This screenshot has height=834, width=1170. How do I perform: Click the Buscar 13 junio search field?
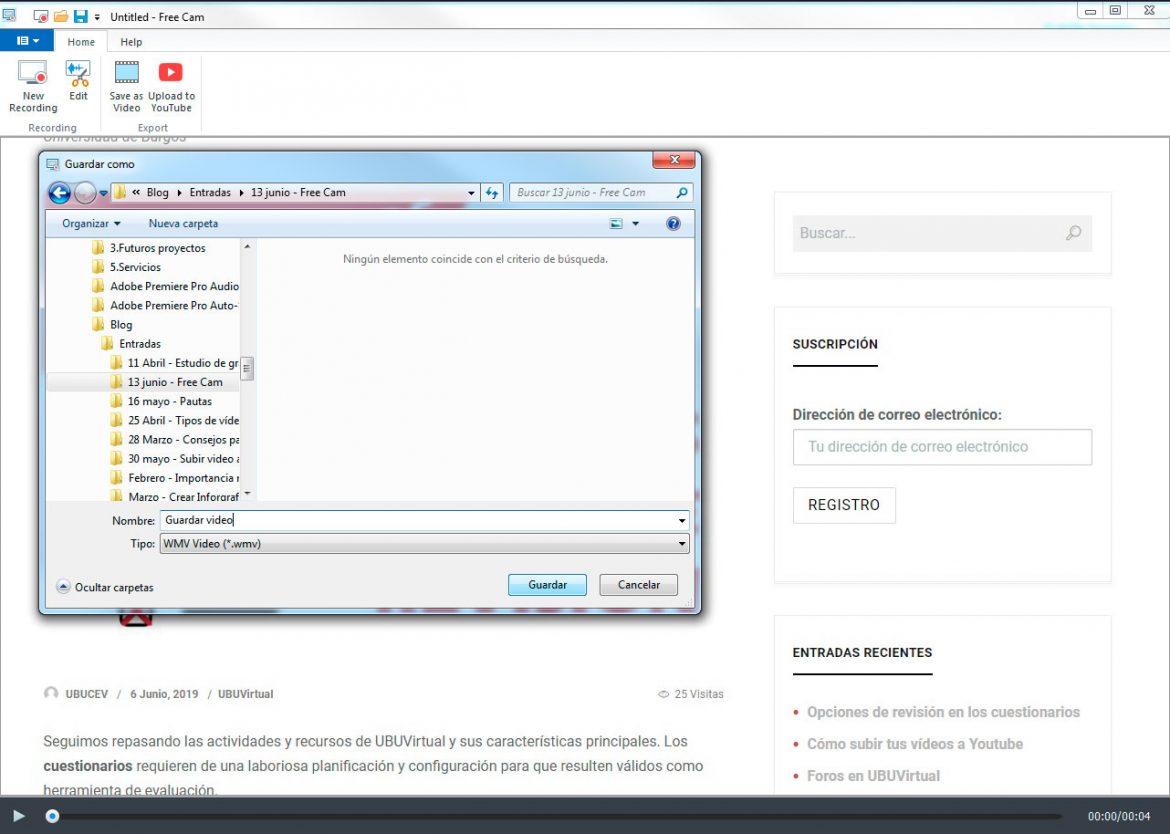[593, 192]
